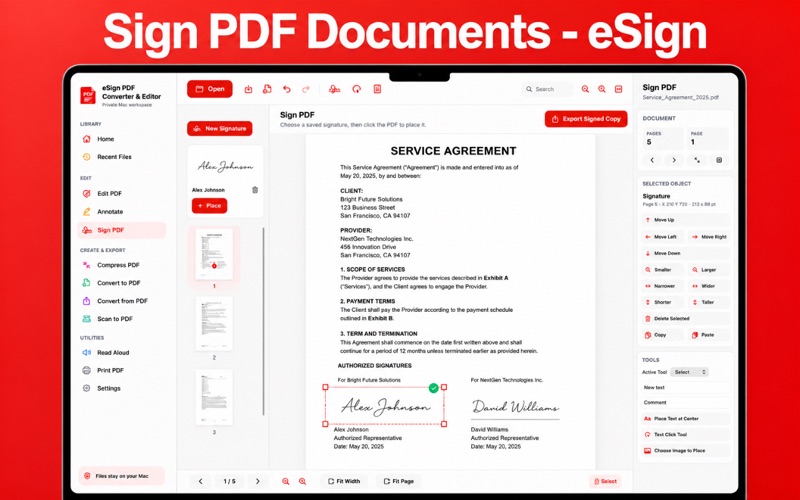Click the expand arrows icon in the Document panel

tap(697, 160)
